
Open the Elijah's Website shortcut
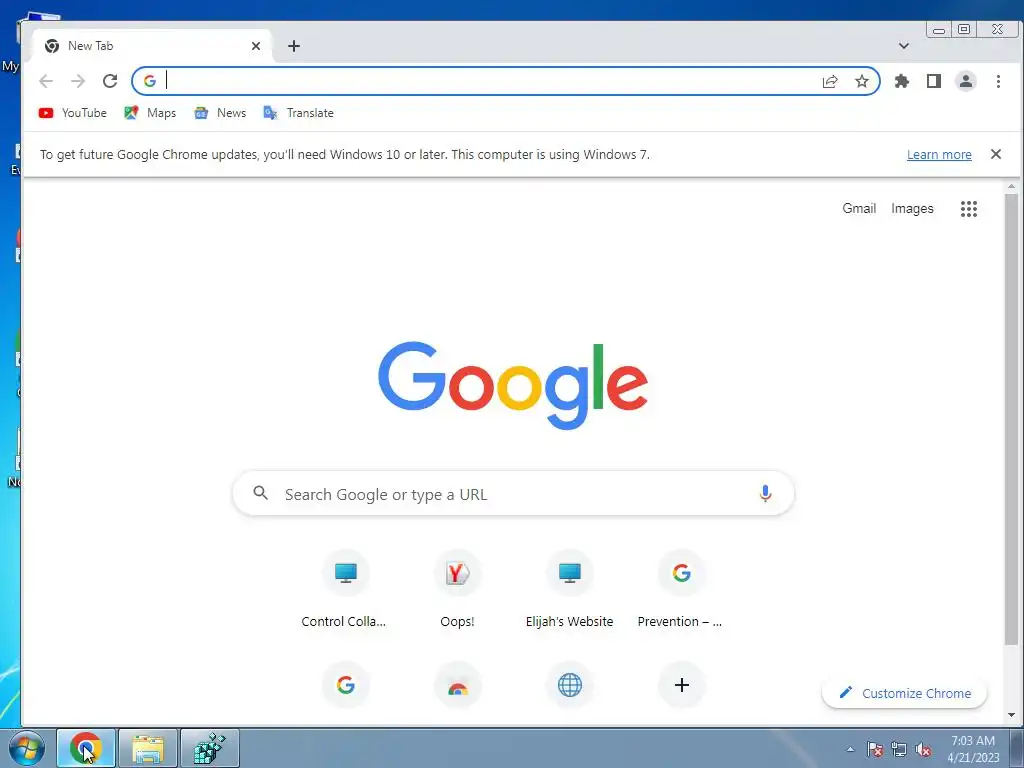[569, 590]
